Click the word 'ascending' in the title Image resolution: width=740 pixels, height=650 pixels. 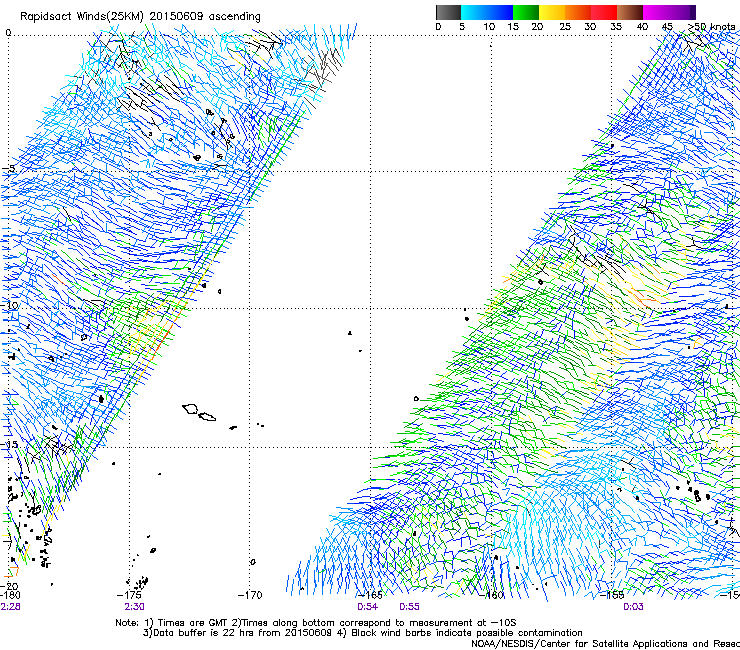click(x=235, y=17)
